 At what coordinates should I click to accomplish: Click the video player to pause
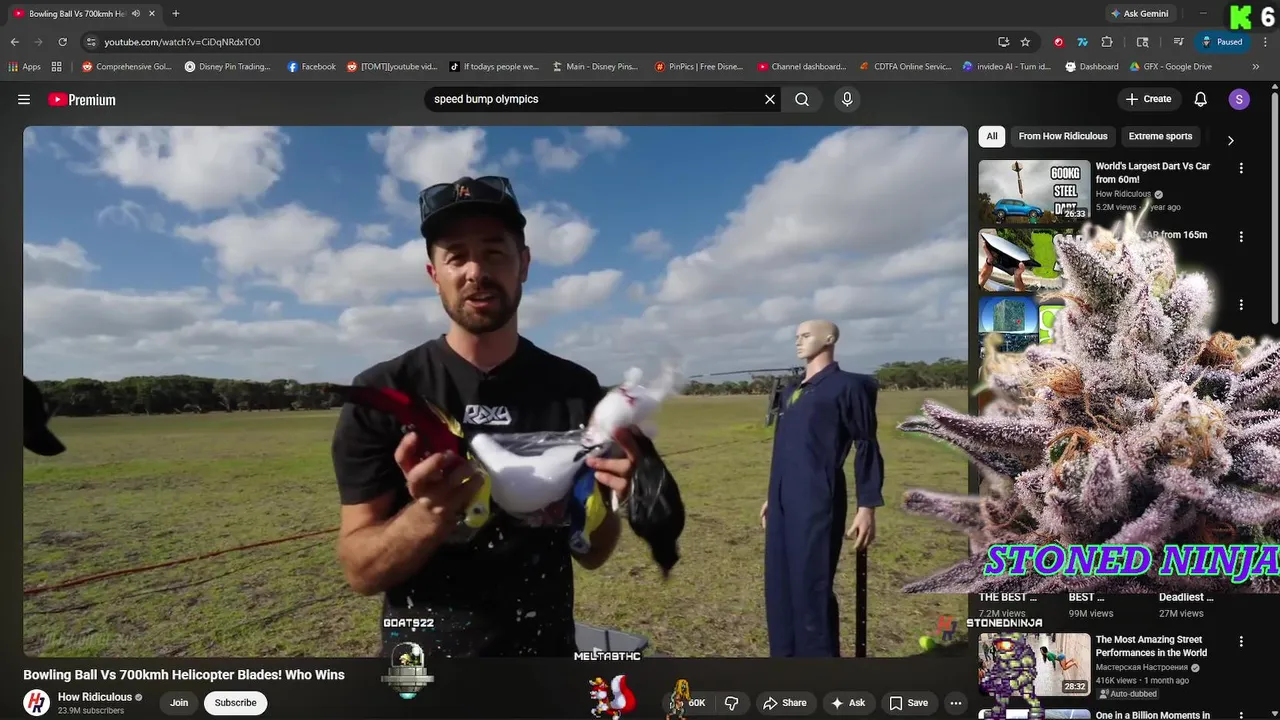click(495, 390)
